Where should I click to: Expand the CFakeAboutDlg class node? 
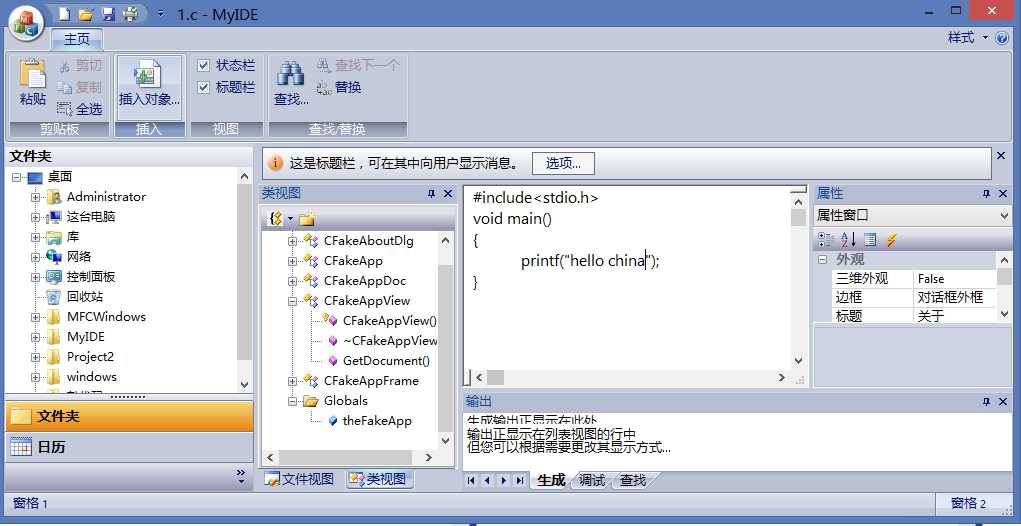point(292,241)
